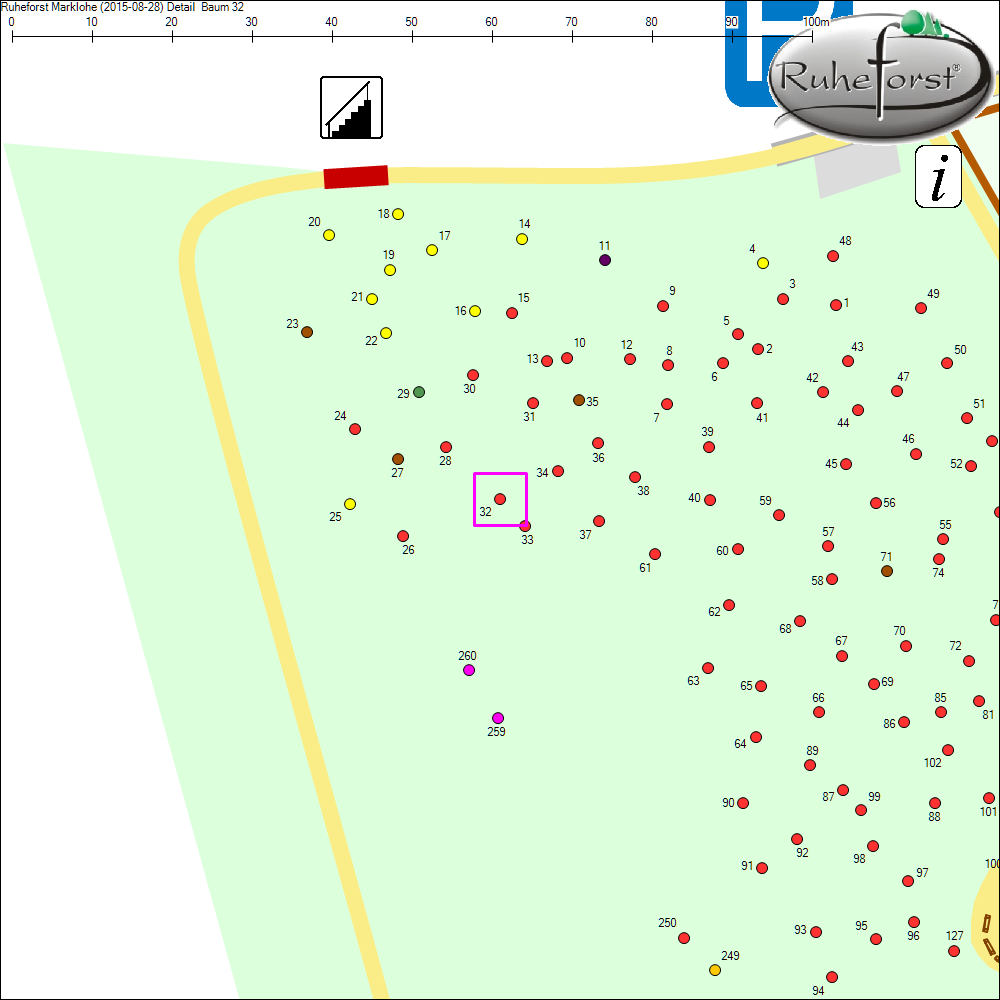The height and width of the screenshot is (1000, 1000).
Task: Open the information 'i' icon
Action: pyautogui.click(x=938, y=176)
